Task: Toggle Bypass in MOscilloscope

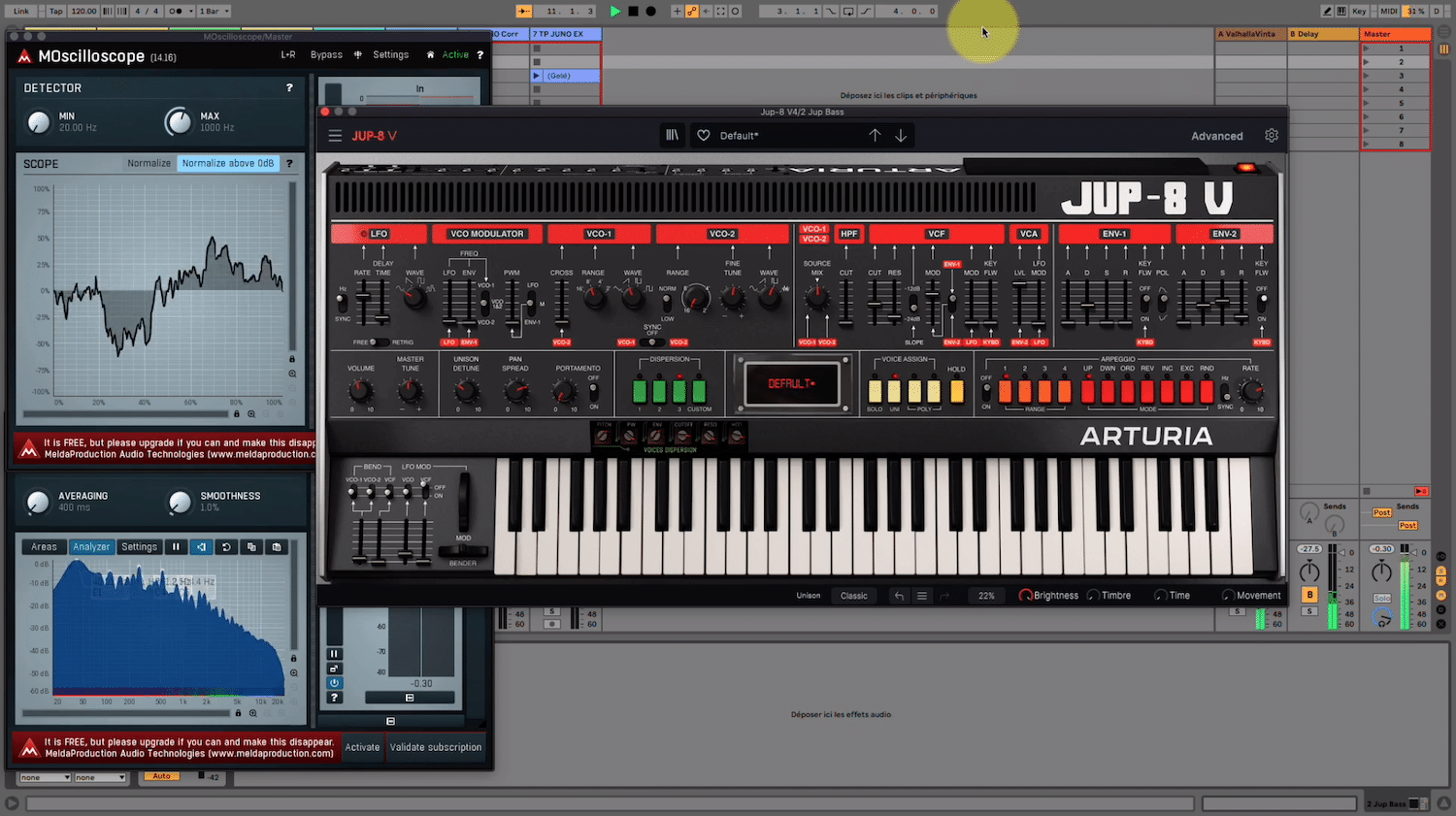Action: 326,55
